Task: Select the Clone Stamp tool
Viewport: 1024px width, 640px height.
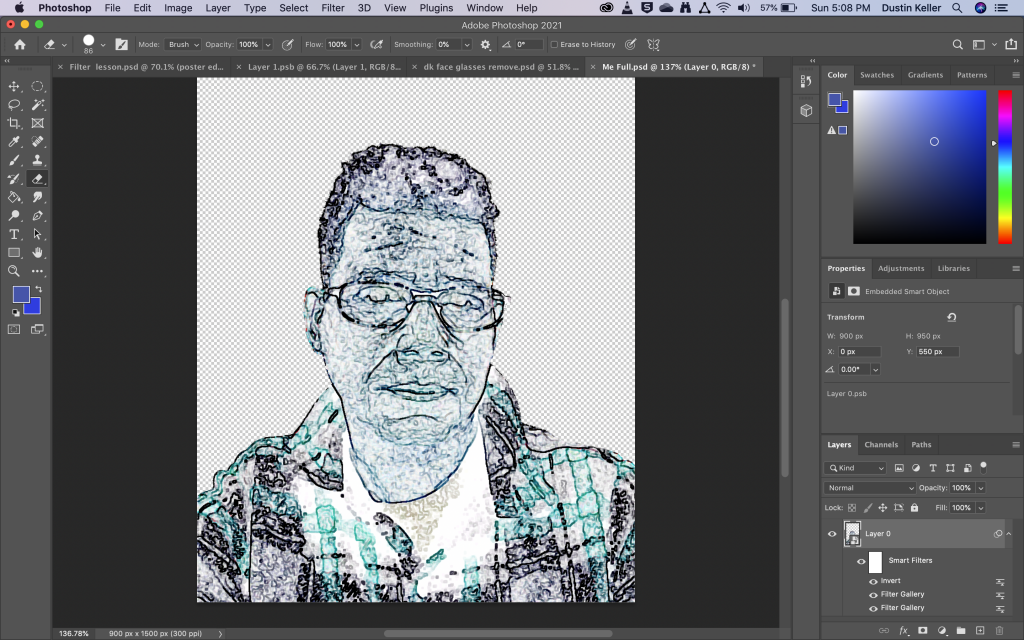Action: (x=38, y=160)
